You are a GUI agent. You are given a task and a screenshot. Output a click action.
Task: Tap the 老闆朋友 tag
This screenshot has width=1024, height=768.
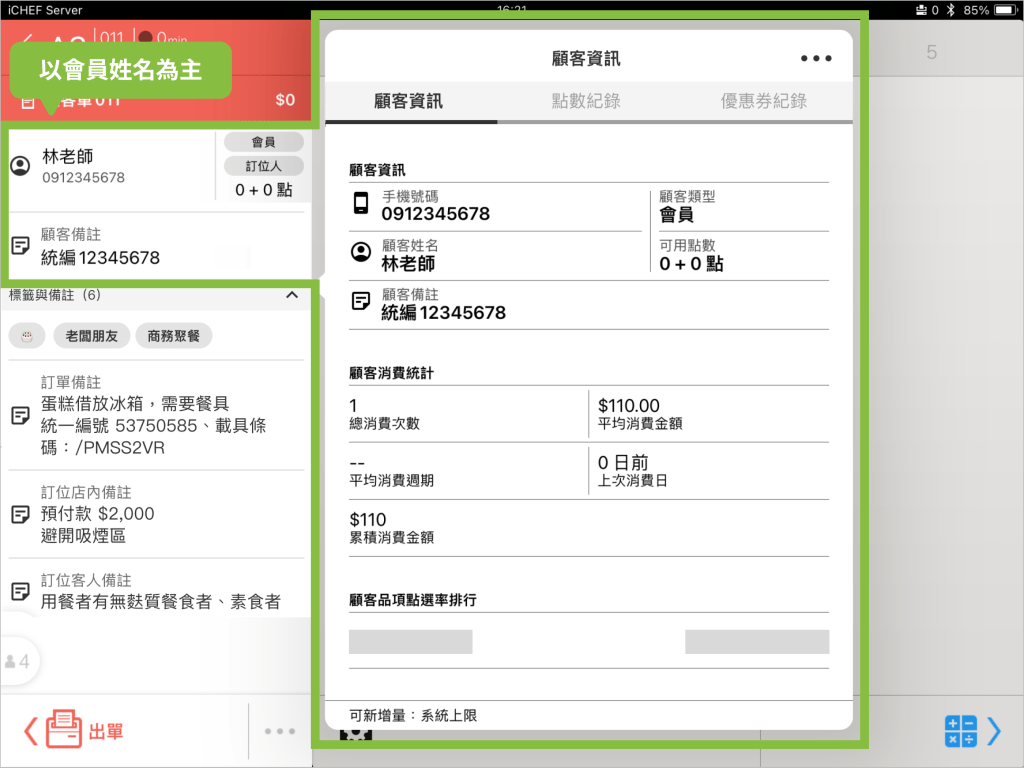point(92,337)
